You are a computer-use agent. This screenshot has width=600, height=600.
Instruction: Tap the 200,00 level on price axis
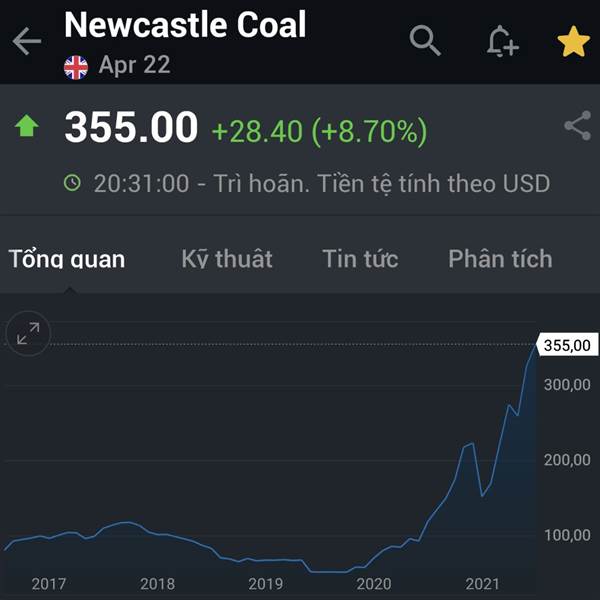point(567,460)
